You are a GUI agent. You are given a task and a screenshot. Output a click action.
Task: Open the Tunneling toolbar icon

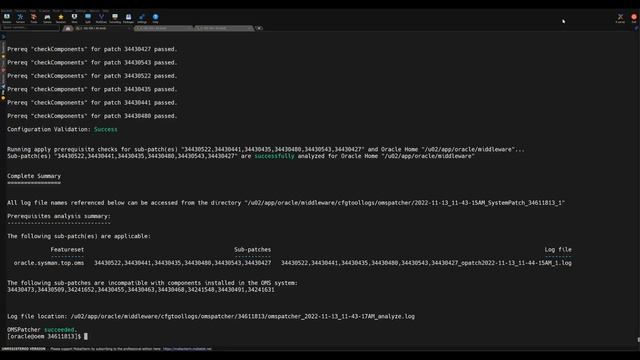(x=115, y=18)
